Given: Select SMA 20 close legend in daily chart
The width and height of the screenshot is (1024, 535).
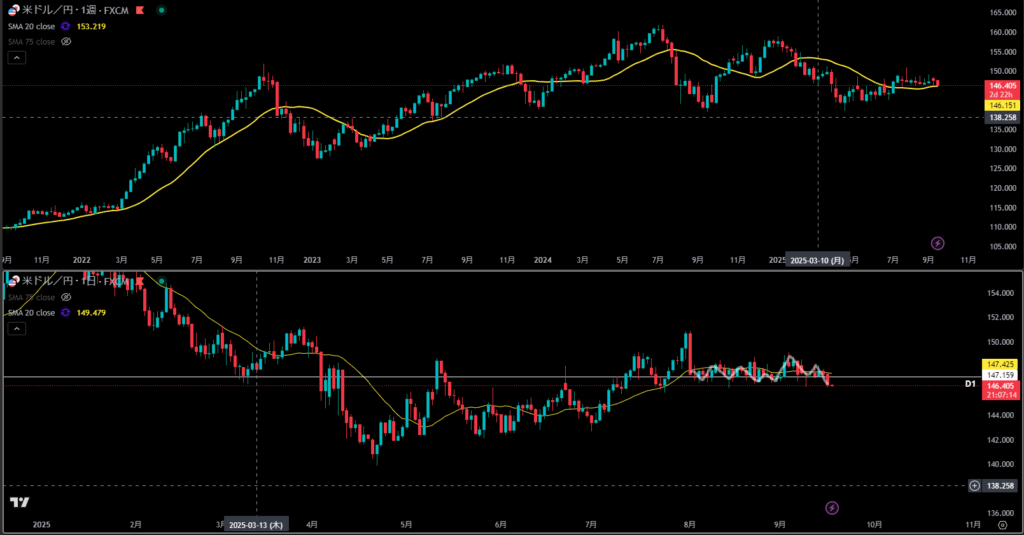Looking at the screenshot, I should point(31,313).
